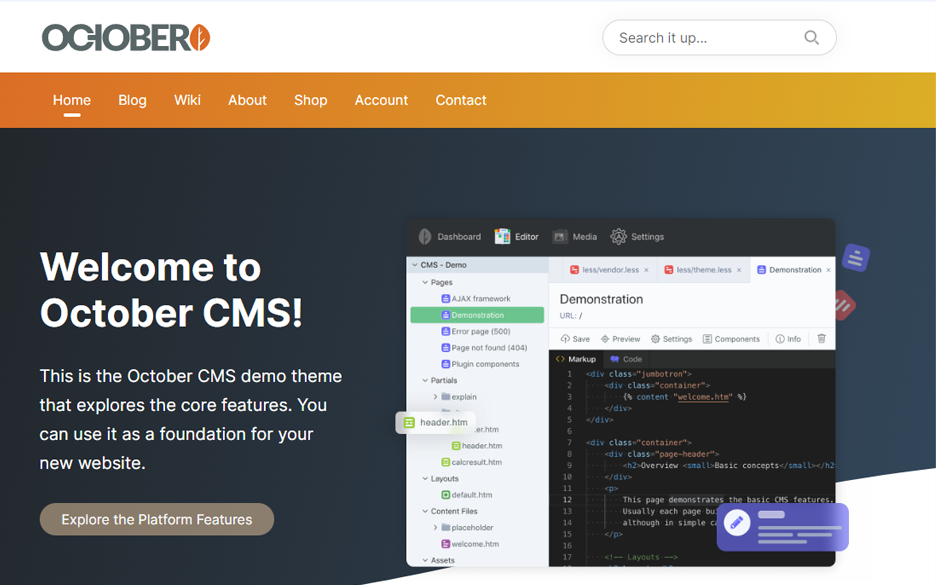Open the Shop nav link
Viewport: 936px width, 585px height.
(310, 100)
